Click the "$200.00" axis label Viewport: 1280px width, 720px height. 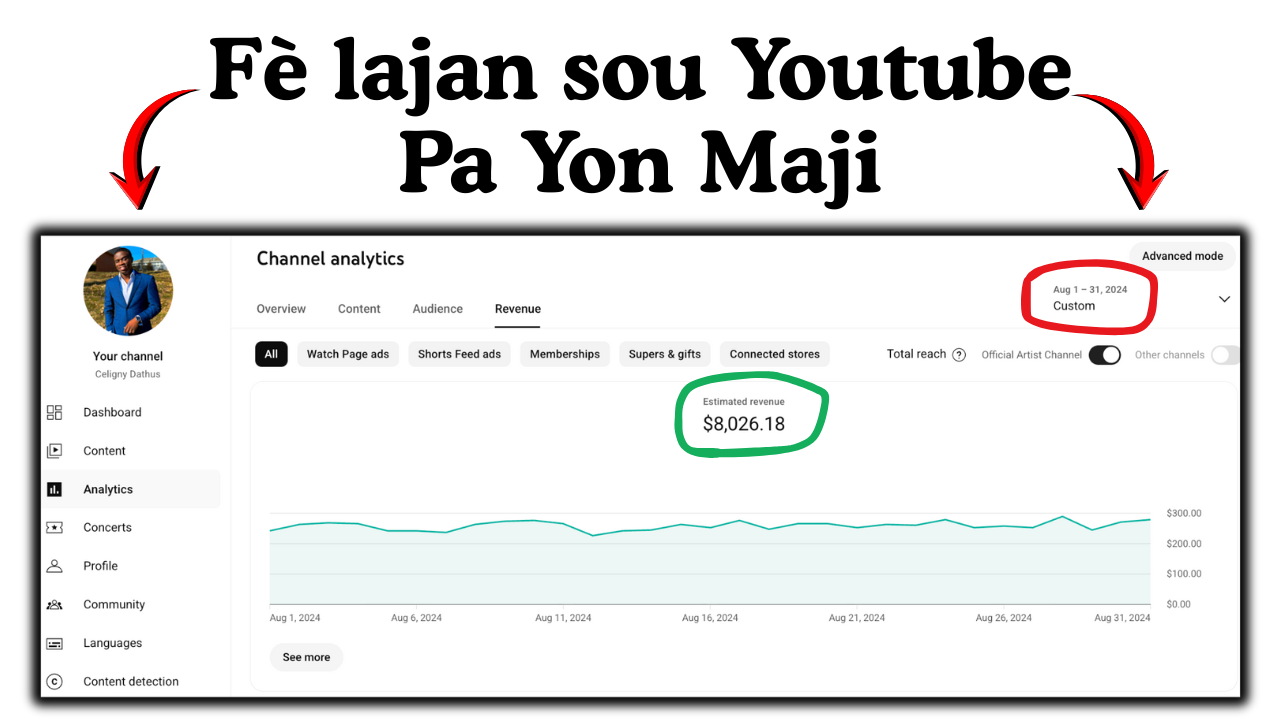1184,544
